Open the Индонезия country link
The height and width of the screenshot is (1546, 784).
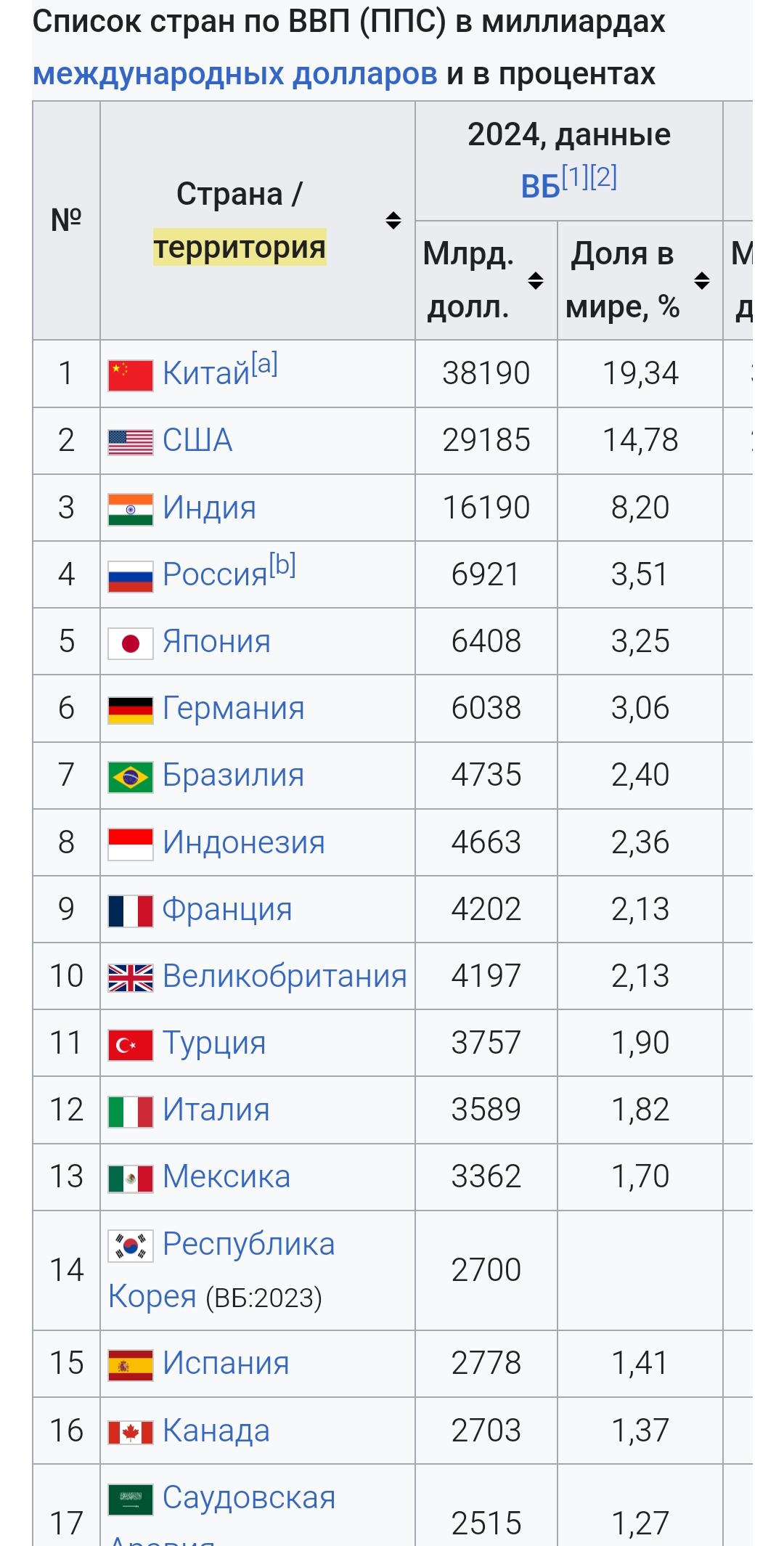[x=244, y=843]
